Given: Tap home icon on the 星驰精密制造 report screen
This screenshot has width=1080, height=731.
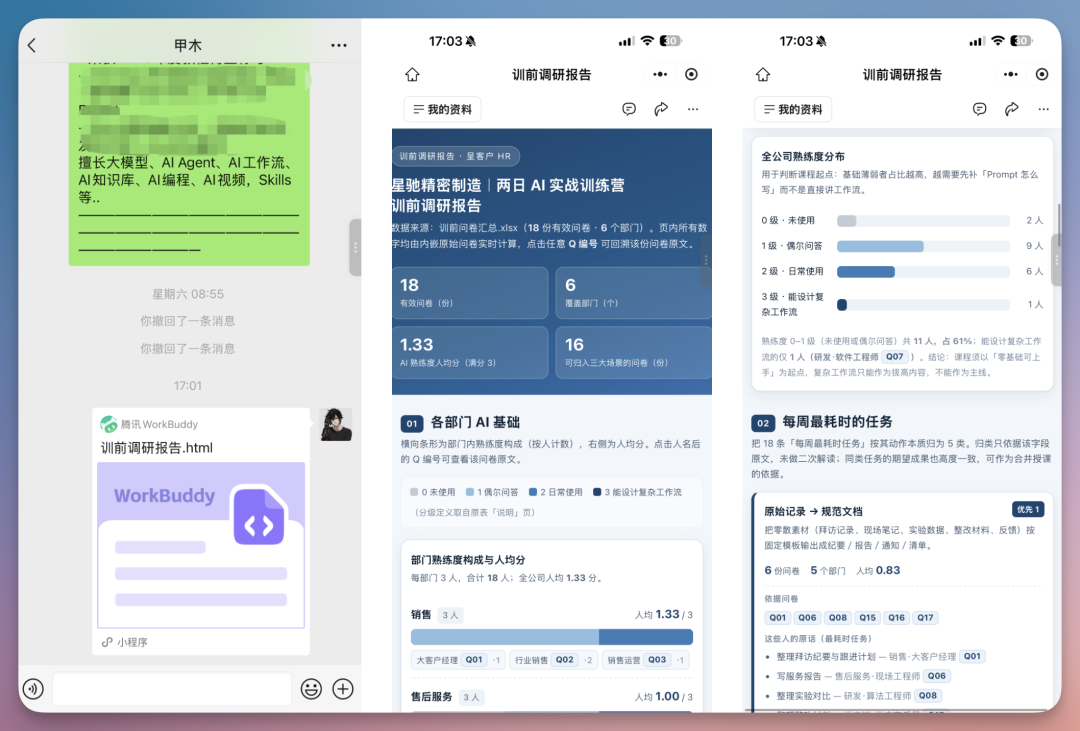Looking at the screenshot, I should click(412, 74).
